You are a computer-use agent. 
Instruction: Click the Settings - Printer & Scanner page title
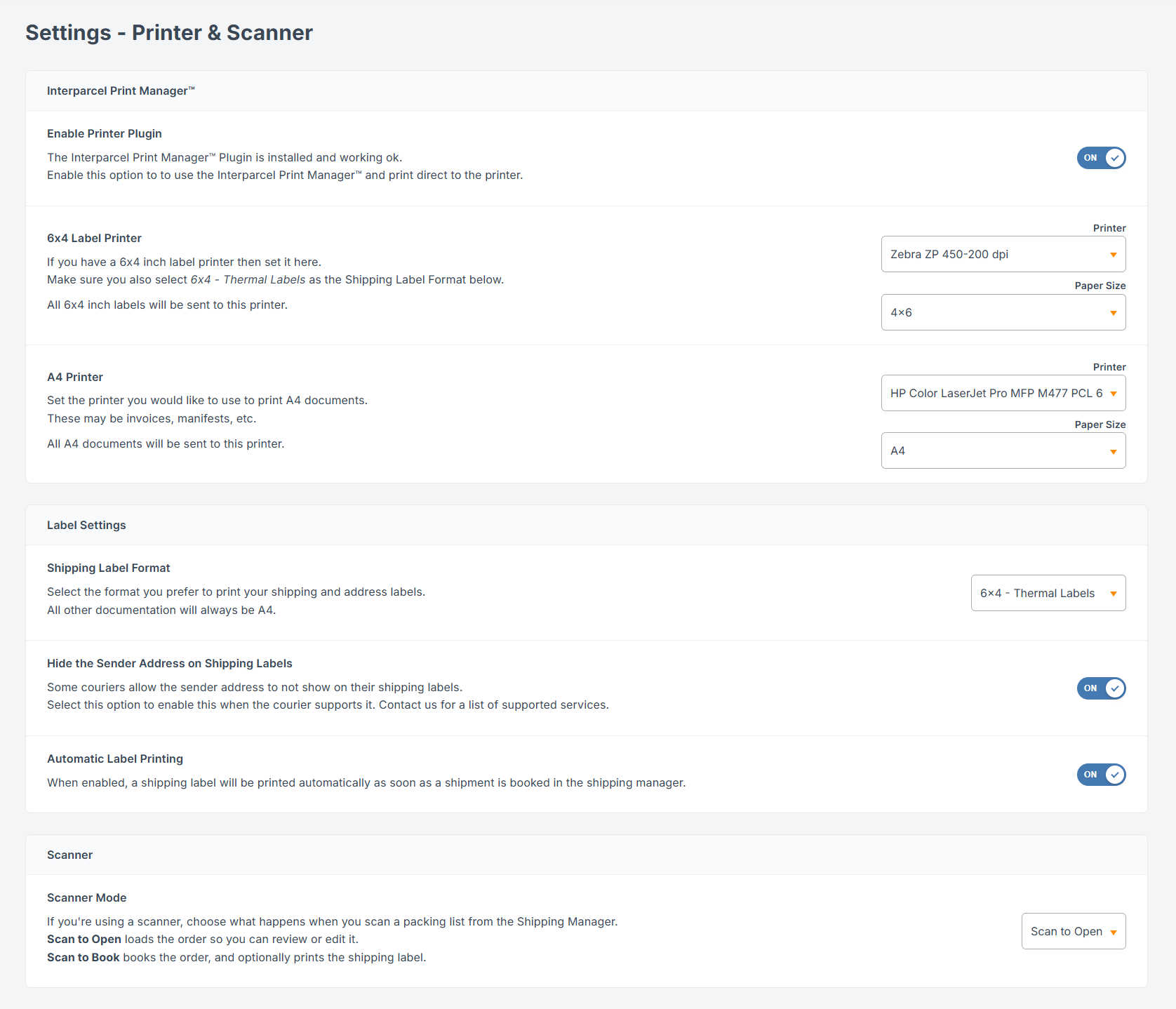[169, 33]
